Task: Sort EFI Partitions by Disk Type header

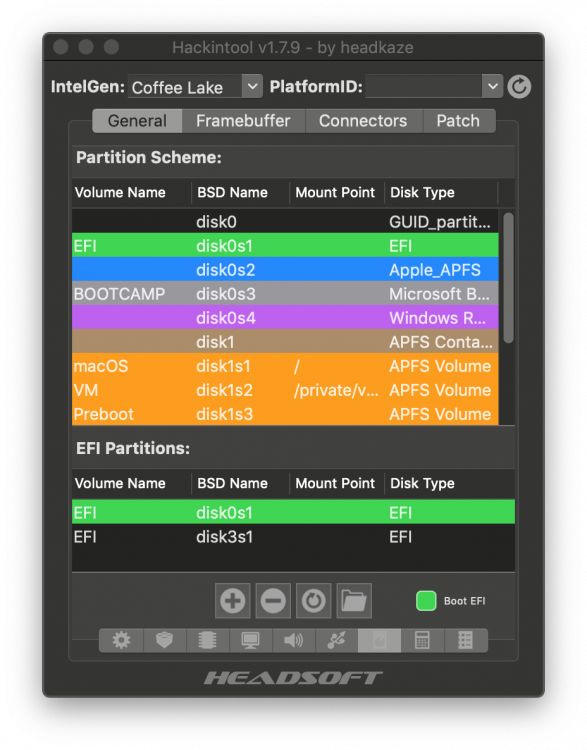Action: click(x=450, y=484)
